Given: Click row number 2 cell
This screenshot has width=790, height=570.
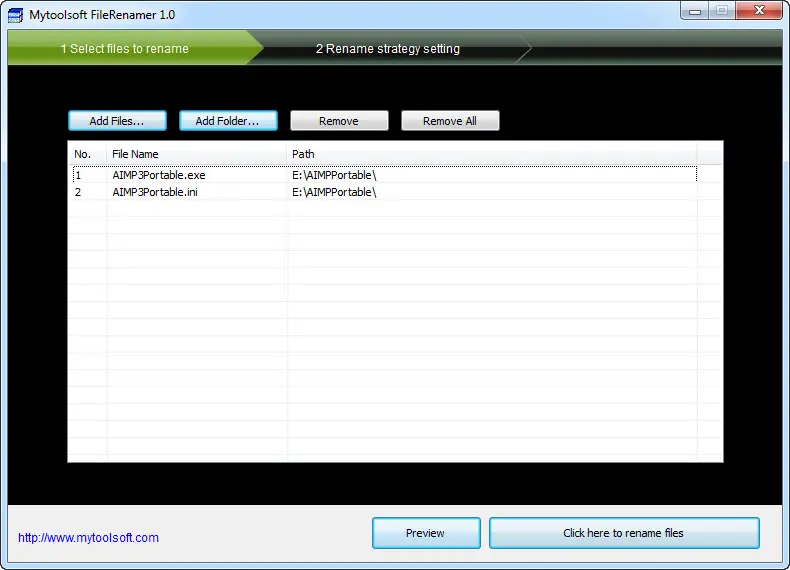Looking at the screenshot, I should point(89,192).
